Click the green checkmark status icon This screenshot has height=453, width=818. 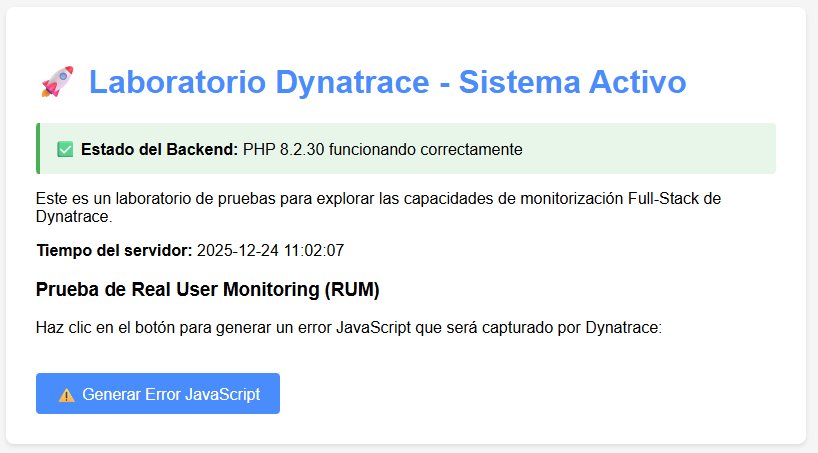(x=65, y=150)
